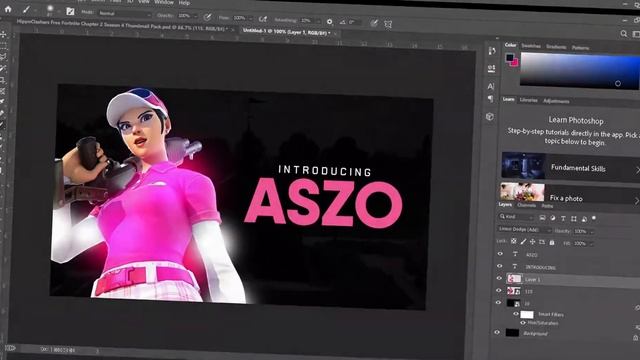Open smoothing options gear icon
640x360 pixels.
click(329, 21)
